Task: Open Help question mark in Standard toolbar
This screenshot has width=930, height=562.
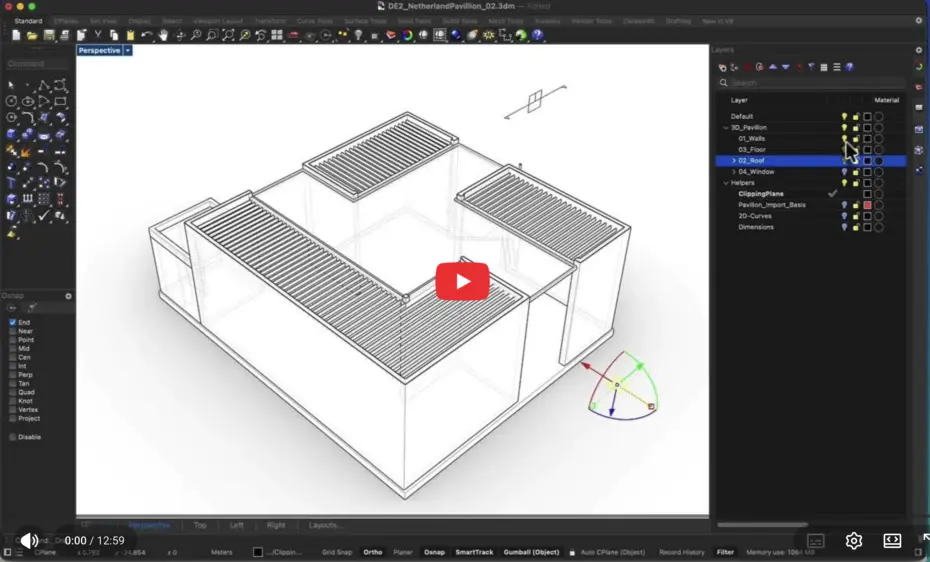Action: (x=537, y=36)
